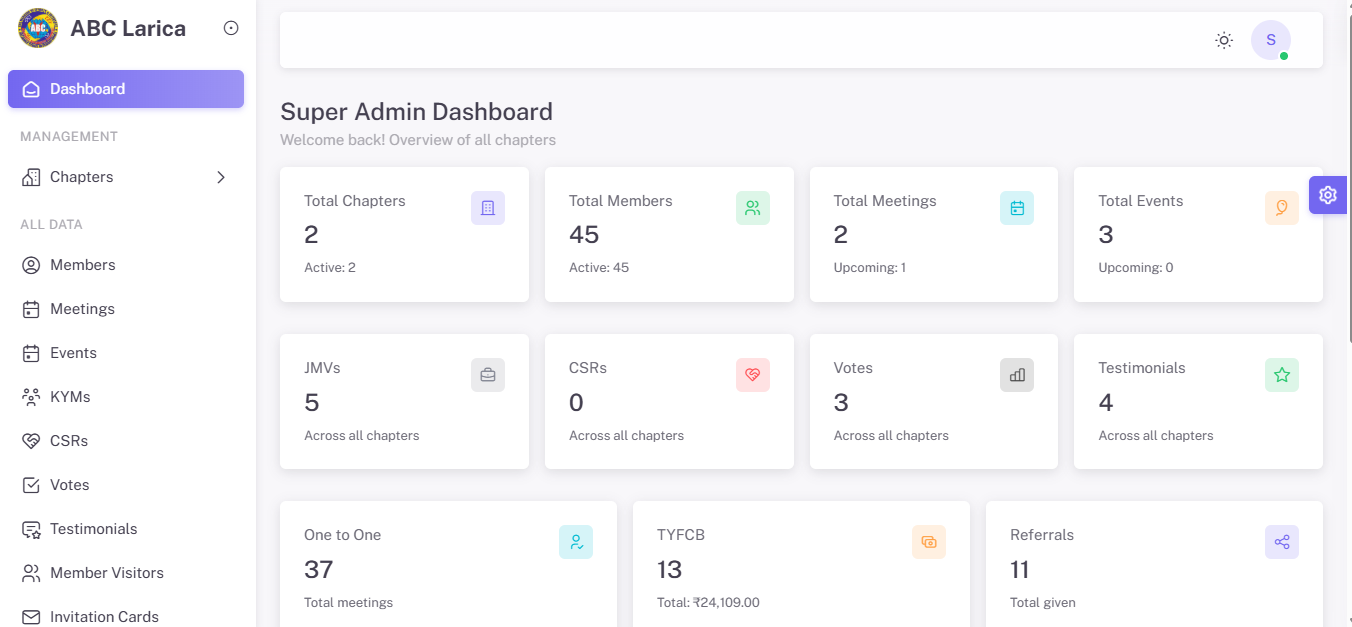Click the Votes card bar-chart icon

pos(1017,375)
